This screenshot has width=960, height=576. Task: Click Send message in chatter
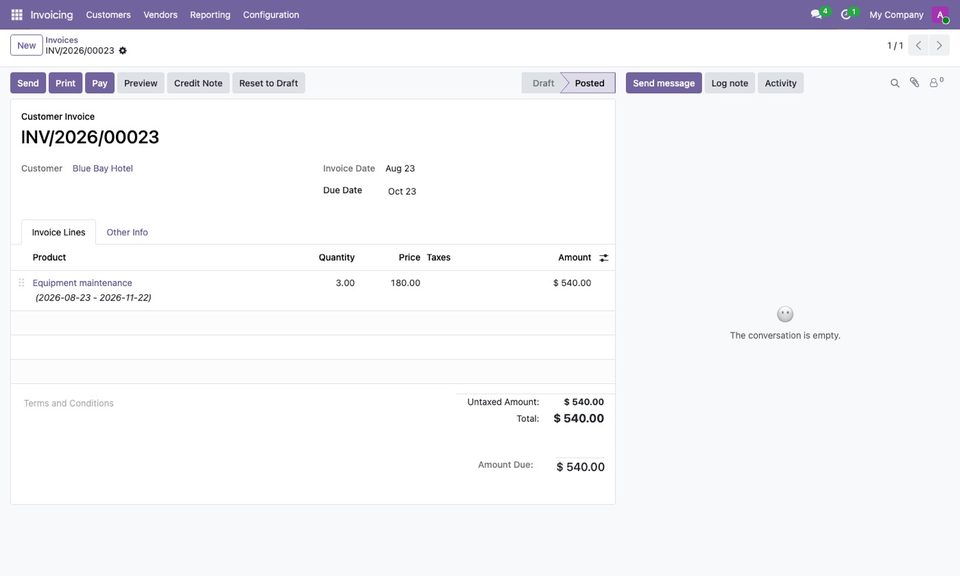click(x=664, y=83)
